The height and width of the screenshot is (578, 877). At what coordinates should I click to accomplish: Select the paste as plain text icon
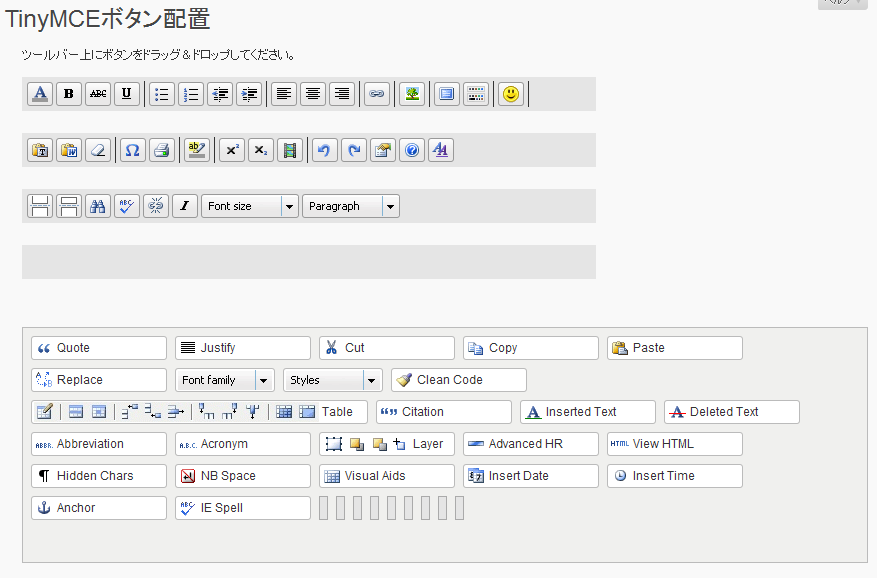coord(40,150)
